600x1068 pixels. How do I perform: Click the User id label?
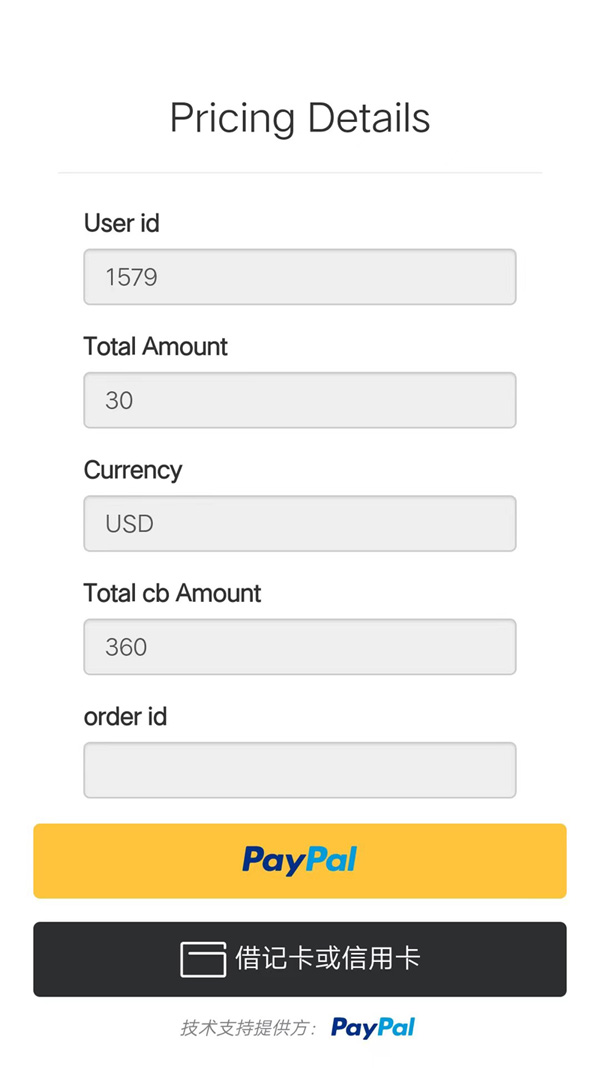pos(122,223)
